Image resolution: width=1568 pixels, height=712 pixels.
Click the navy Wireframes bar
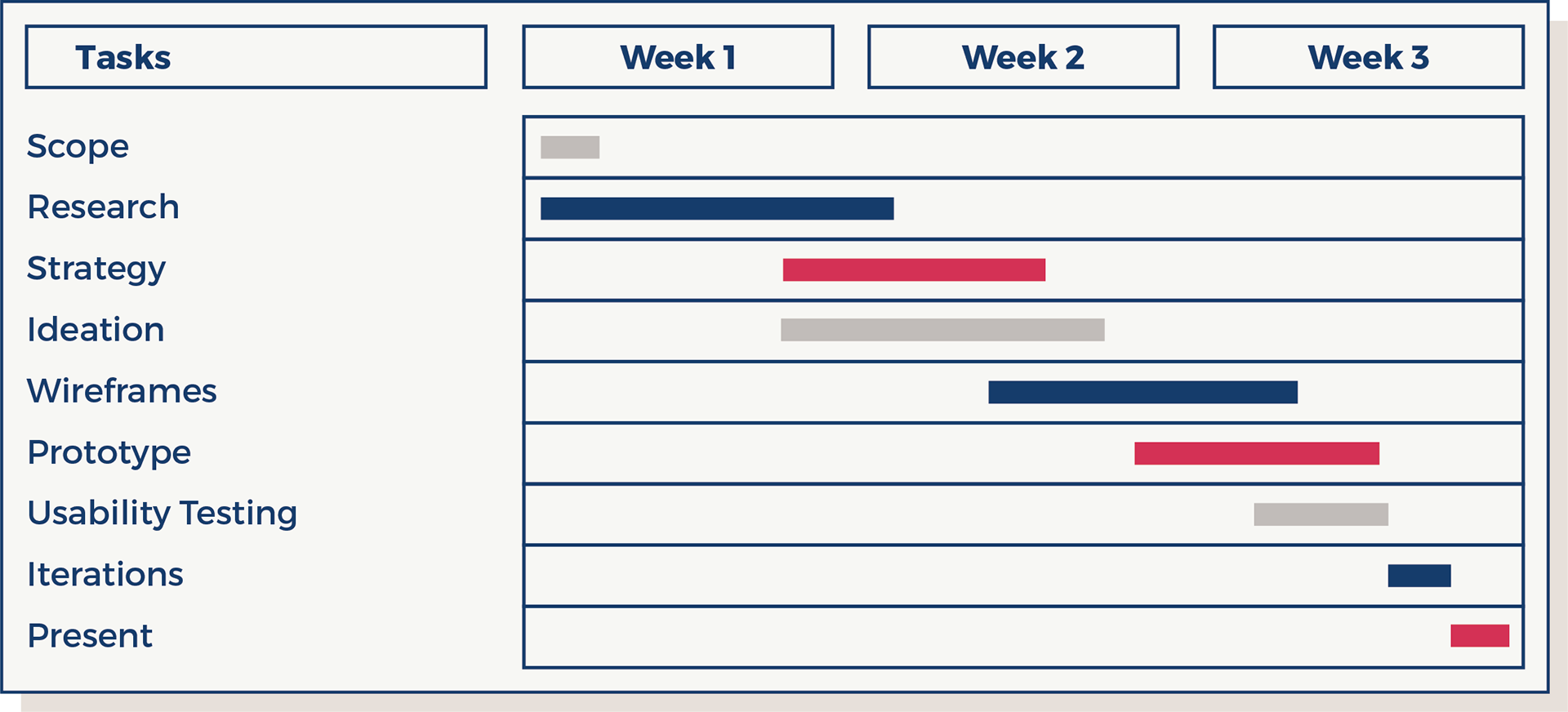coord(1143,392)
